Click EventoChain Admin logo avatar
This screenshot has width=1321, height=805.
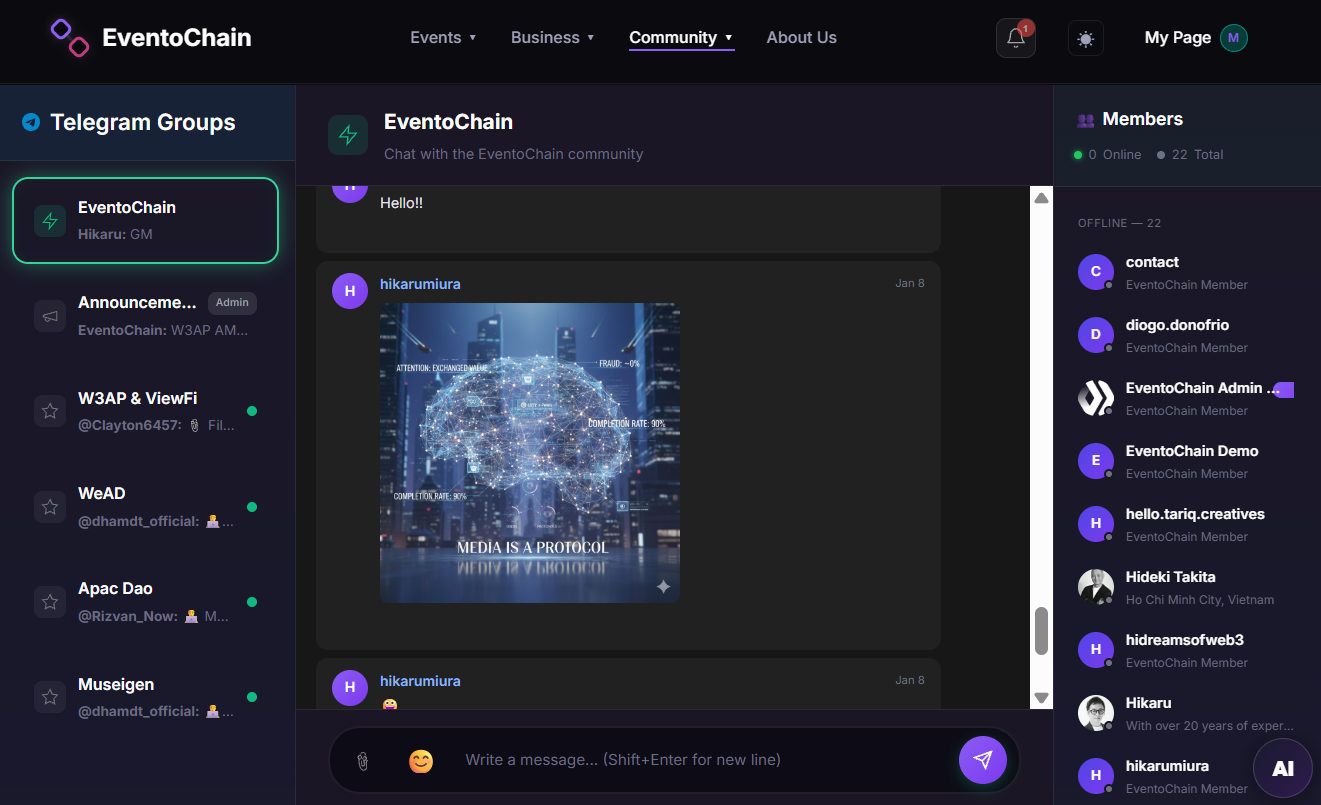(1096, 398)
